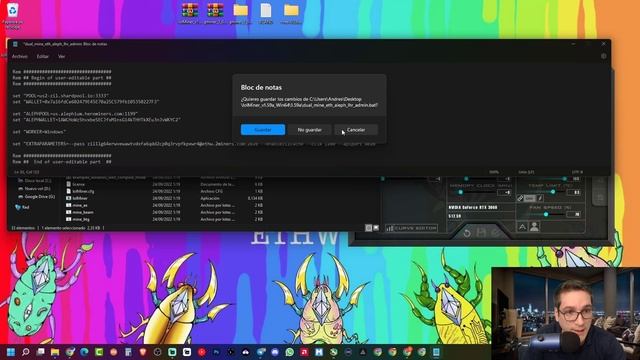Select the text document icon on the desktop
Screen dimensions: 640x360
pos(266,13)
